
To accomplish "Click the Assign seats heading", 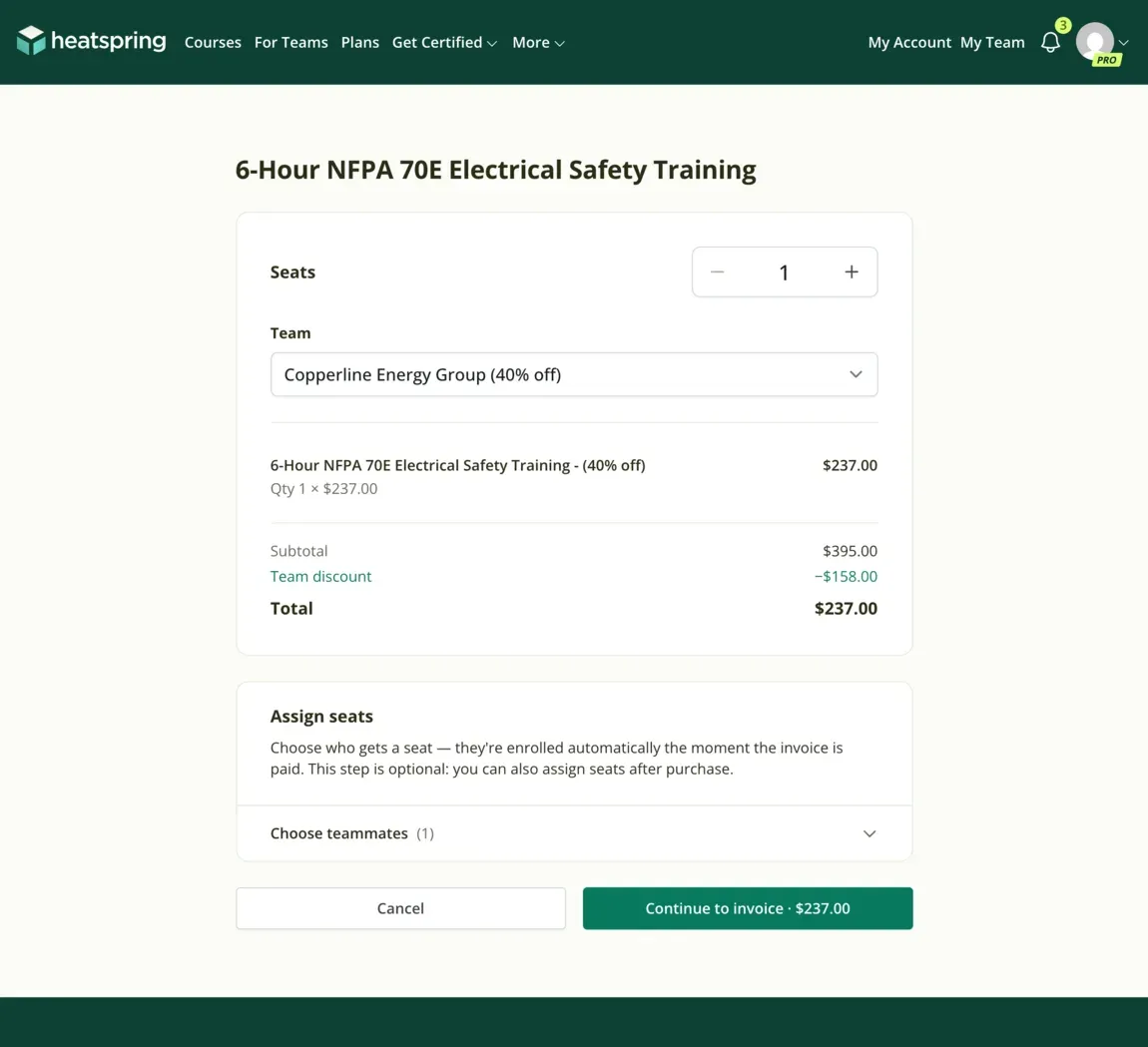I will coord(321,716).
